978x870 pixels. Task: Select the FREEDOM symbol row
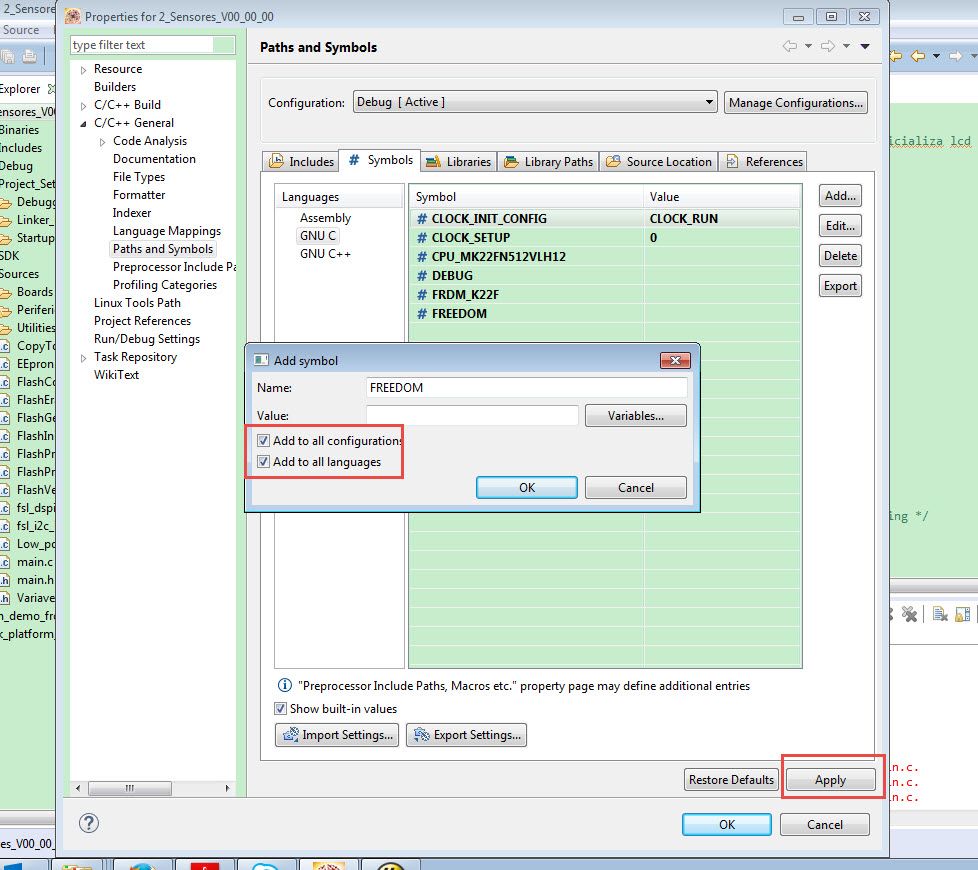point(604,314)
